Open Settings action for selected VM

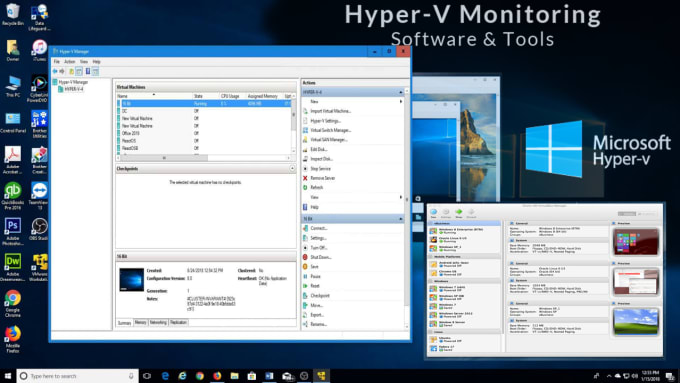click(x=318, y=238)
